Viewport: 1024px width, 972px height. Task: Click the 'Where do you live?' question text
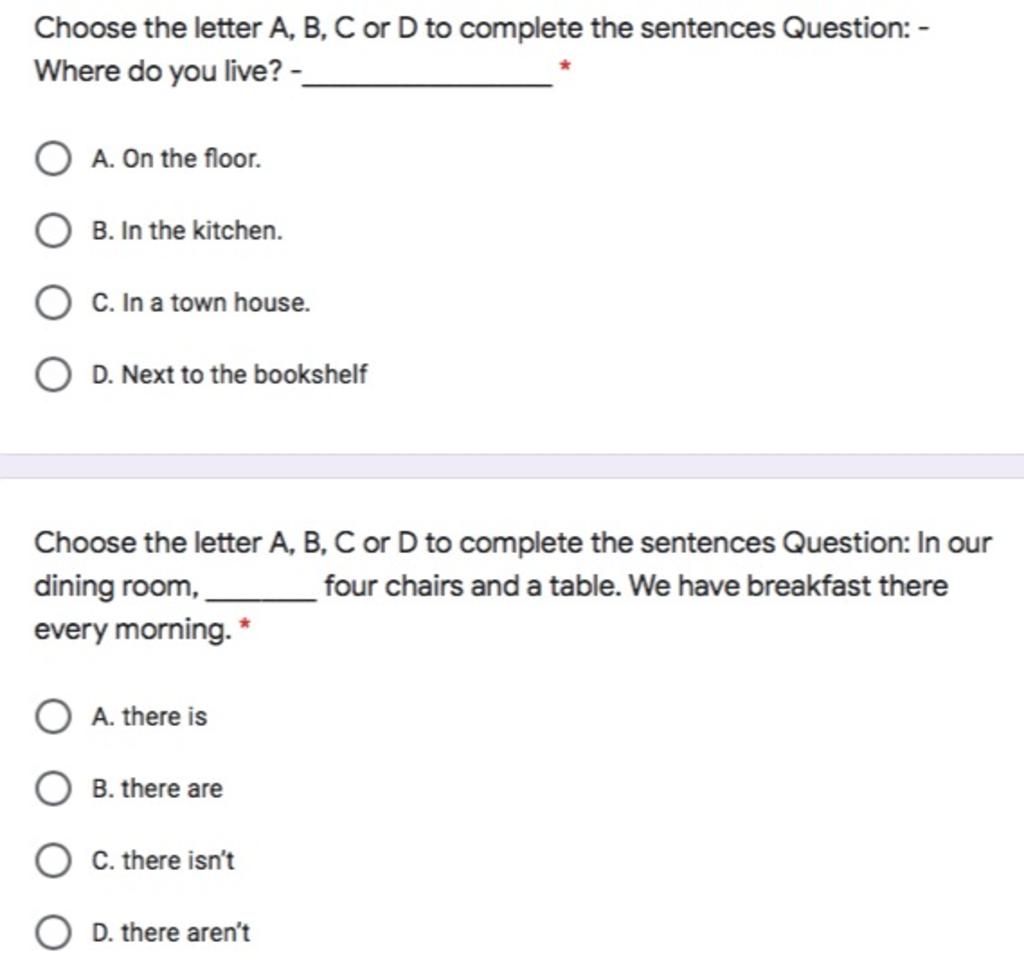click(x=158, y=71)
